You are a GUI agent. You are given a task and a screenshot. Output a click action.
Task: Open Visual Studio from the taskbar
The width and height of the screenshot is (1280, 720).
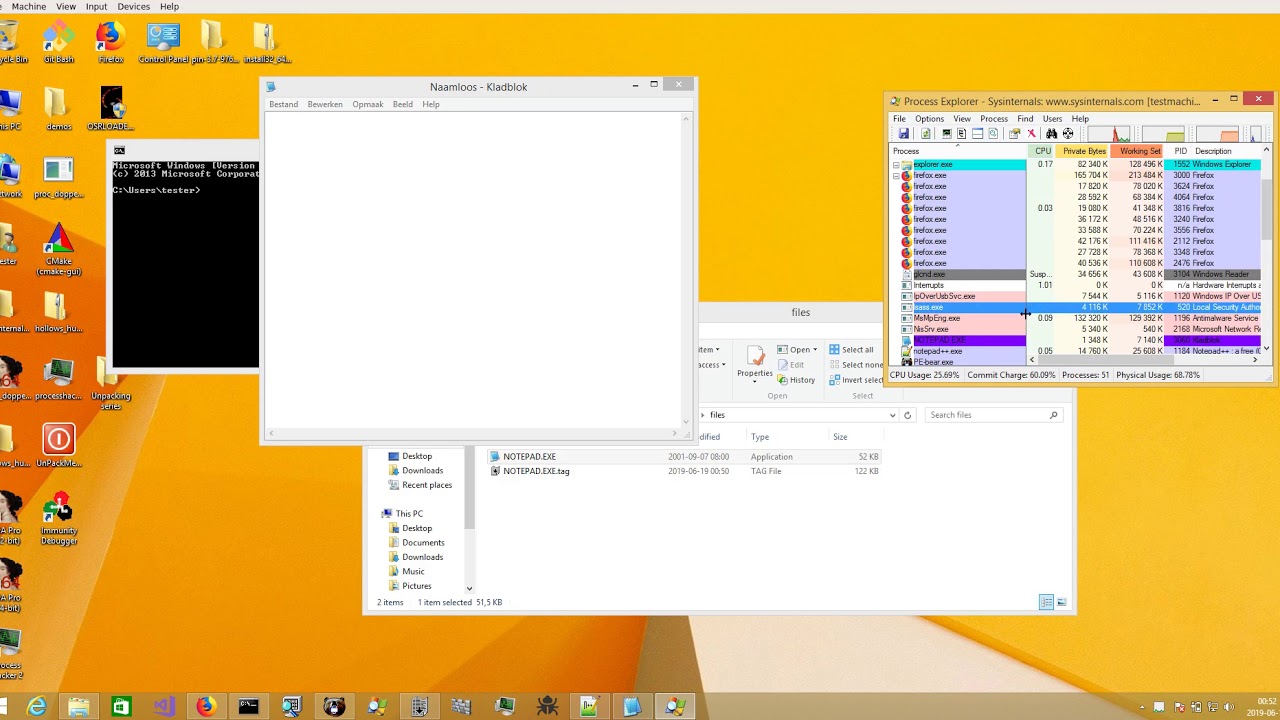click(x=164, y=707)
